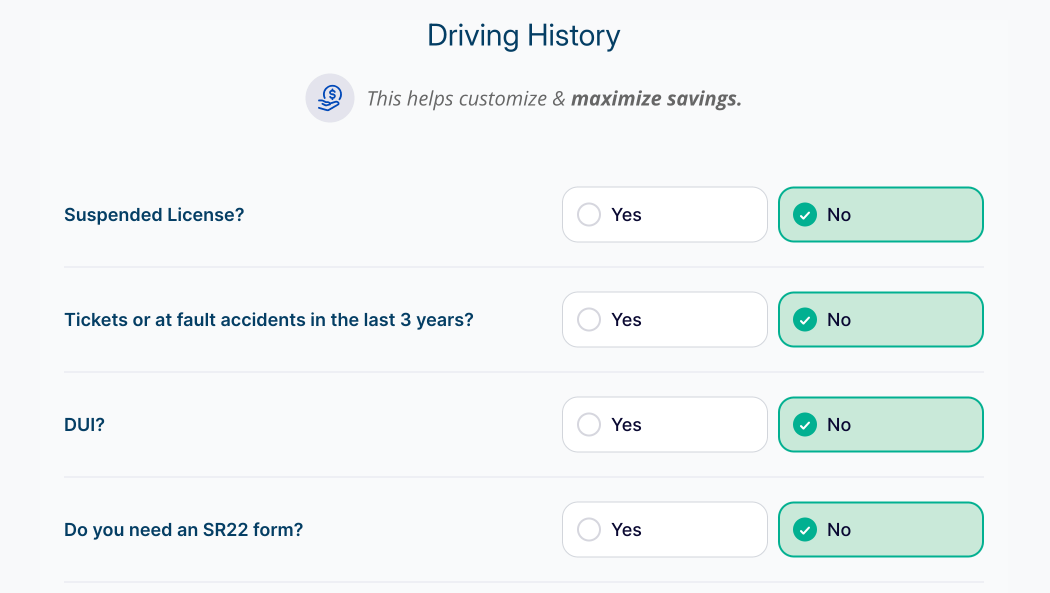Click the green checkmark in SR22 No option

(804, 530)
